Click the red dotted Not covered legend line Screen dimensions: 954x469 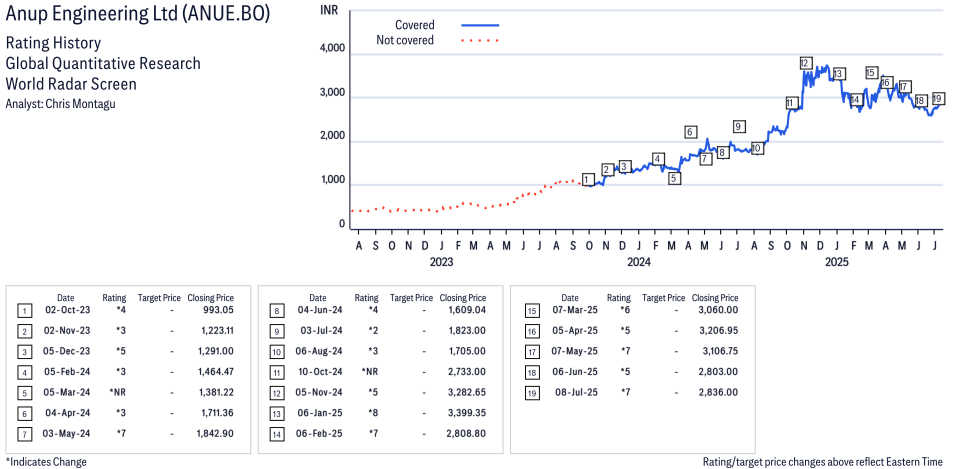(480, 41)
